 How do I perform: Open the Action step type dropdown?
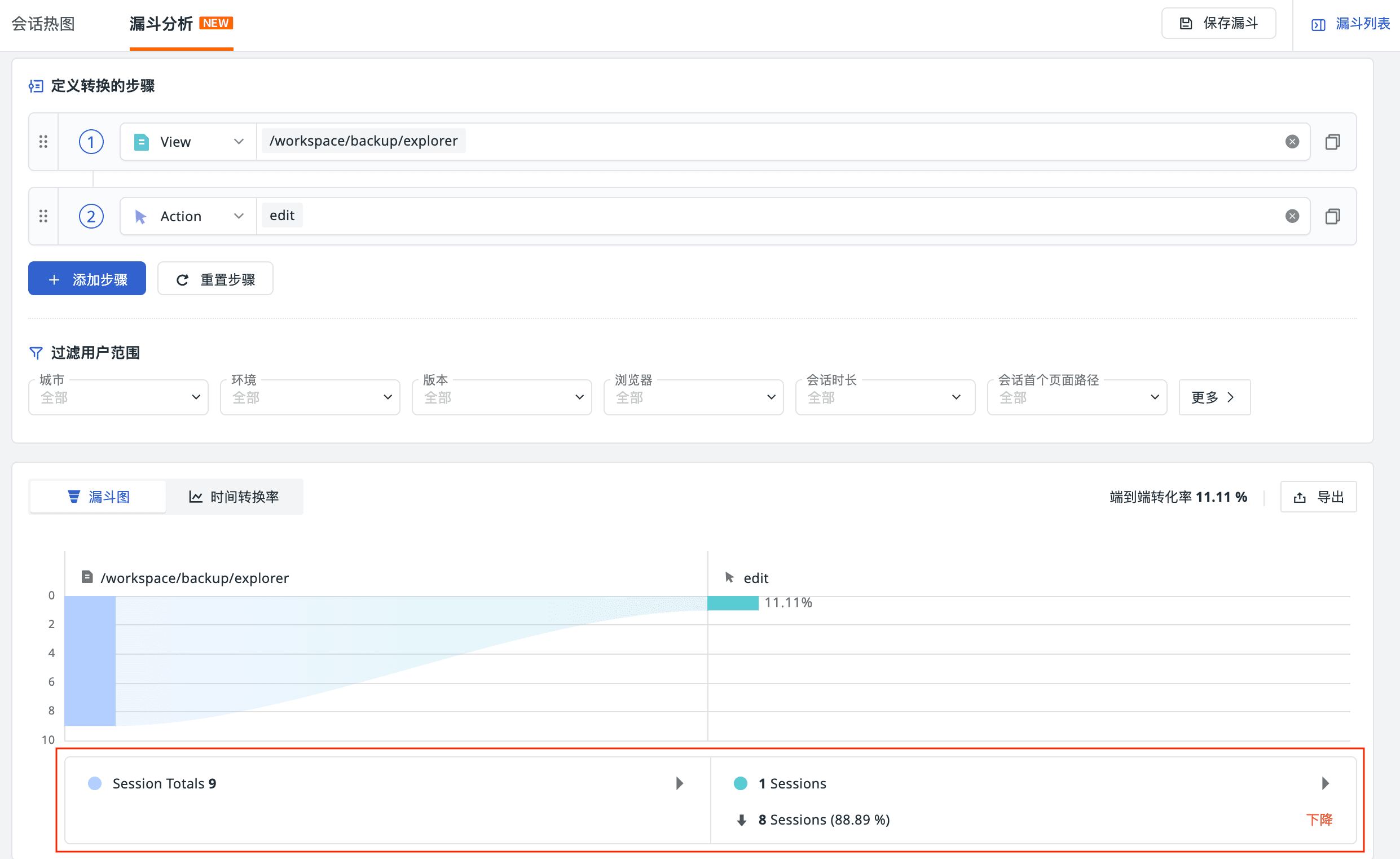point(188,216)
